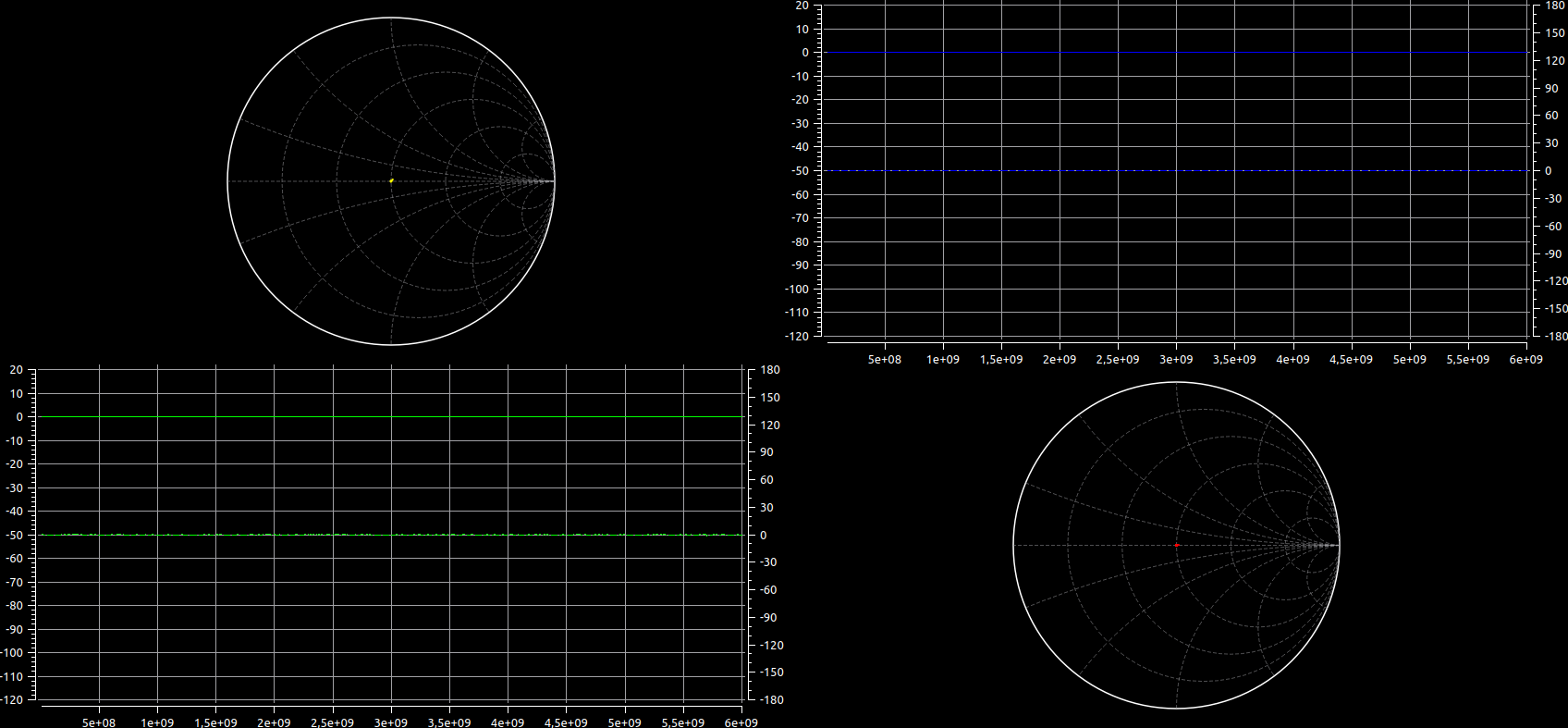Click '180' on the green-trace plot's phase axis
Screen dimensions: 1568x728
(770, 370)
